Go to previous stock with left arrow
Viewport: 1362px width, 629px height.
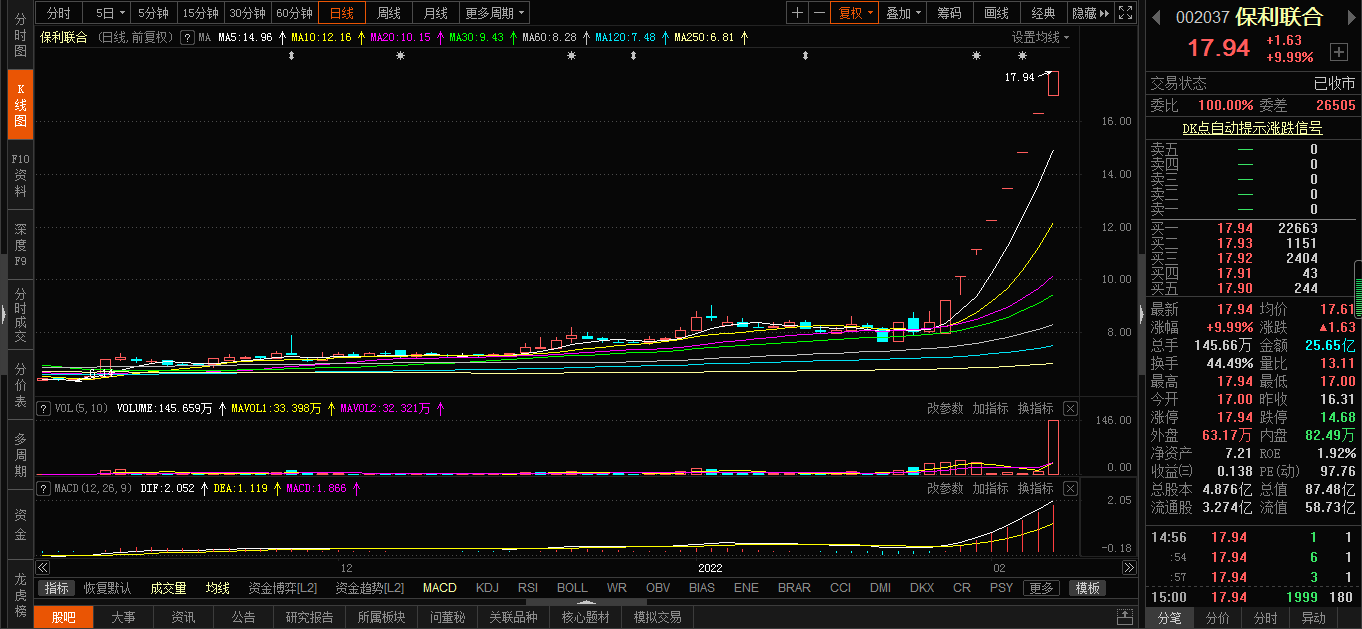[1156, 17]
